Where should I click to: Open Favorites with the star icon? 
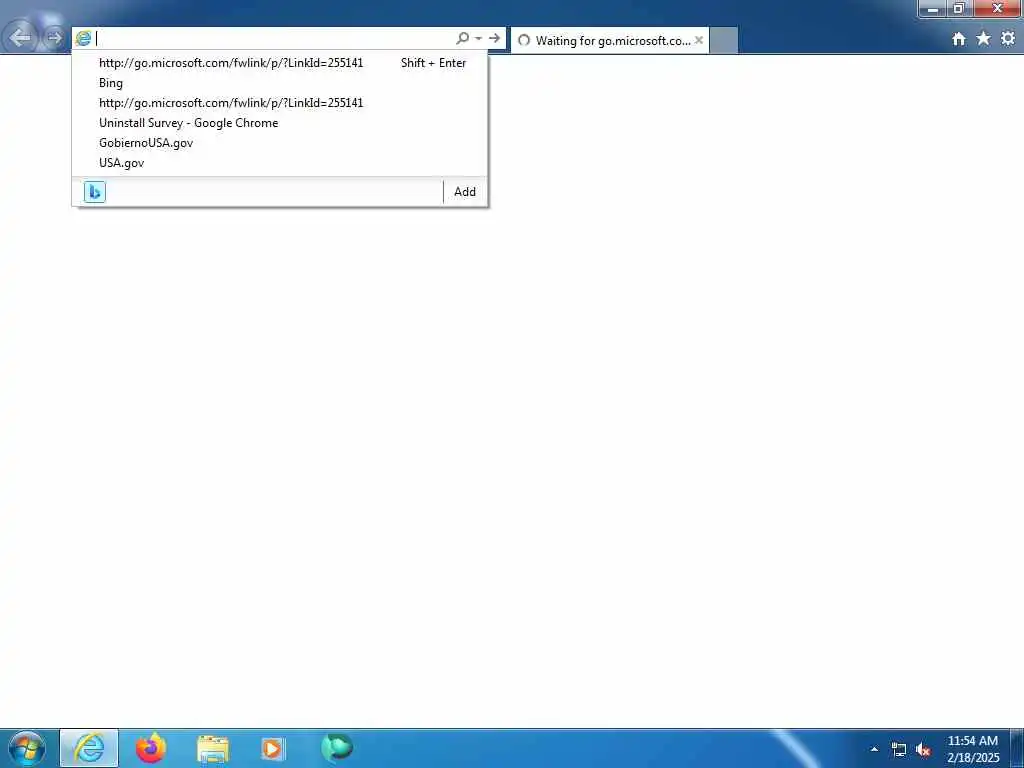tap(984, 39)
